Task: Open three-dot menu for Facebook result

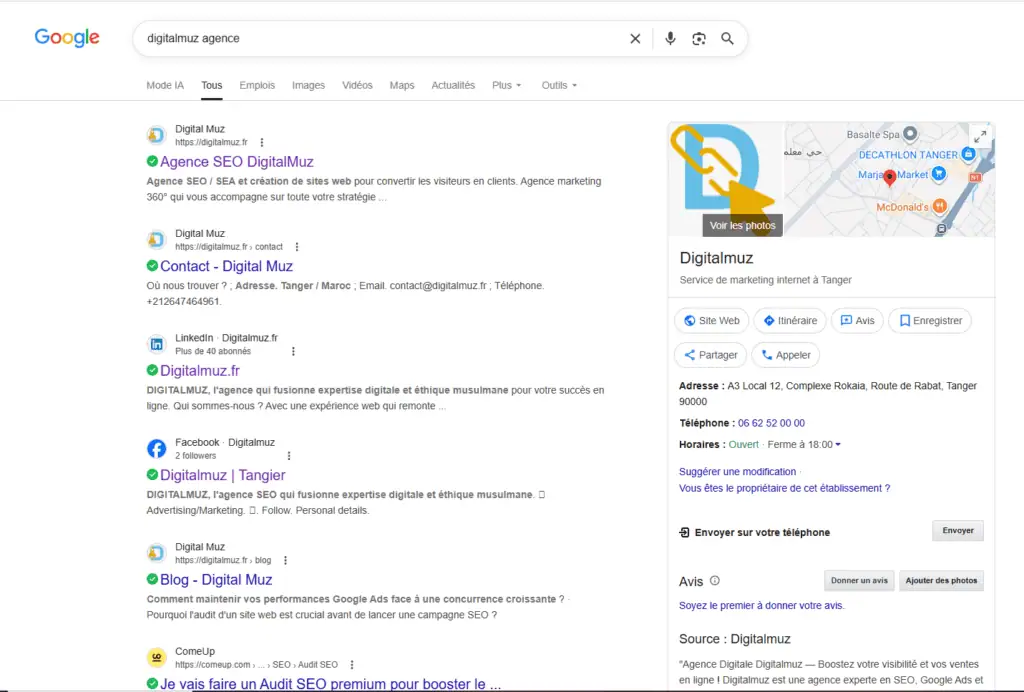Action: point(289,456)
